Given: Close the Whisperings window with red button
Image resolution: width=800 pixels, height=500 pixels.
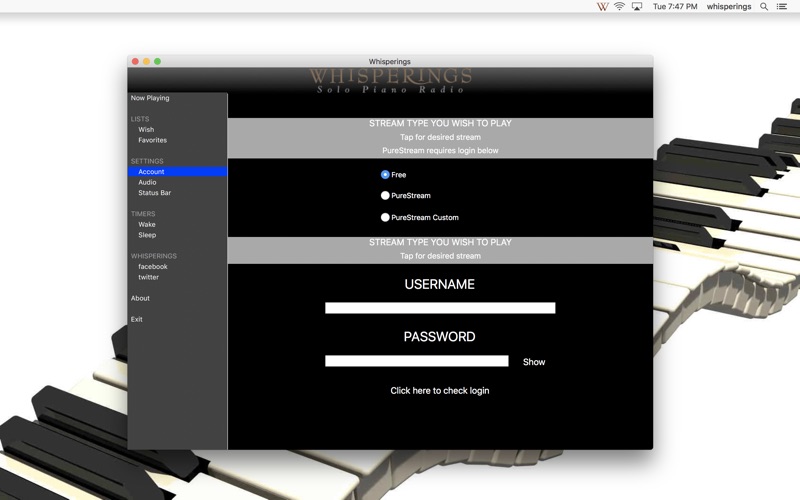Looking at the screenshot, I should click(x=135, y=61).
